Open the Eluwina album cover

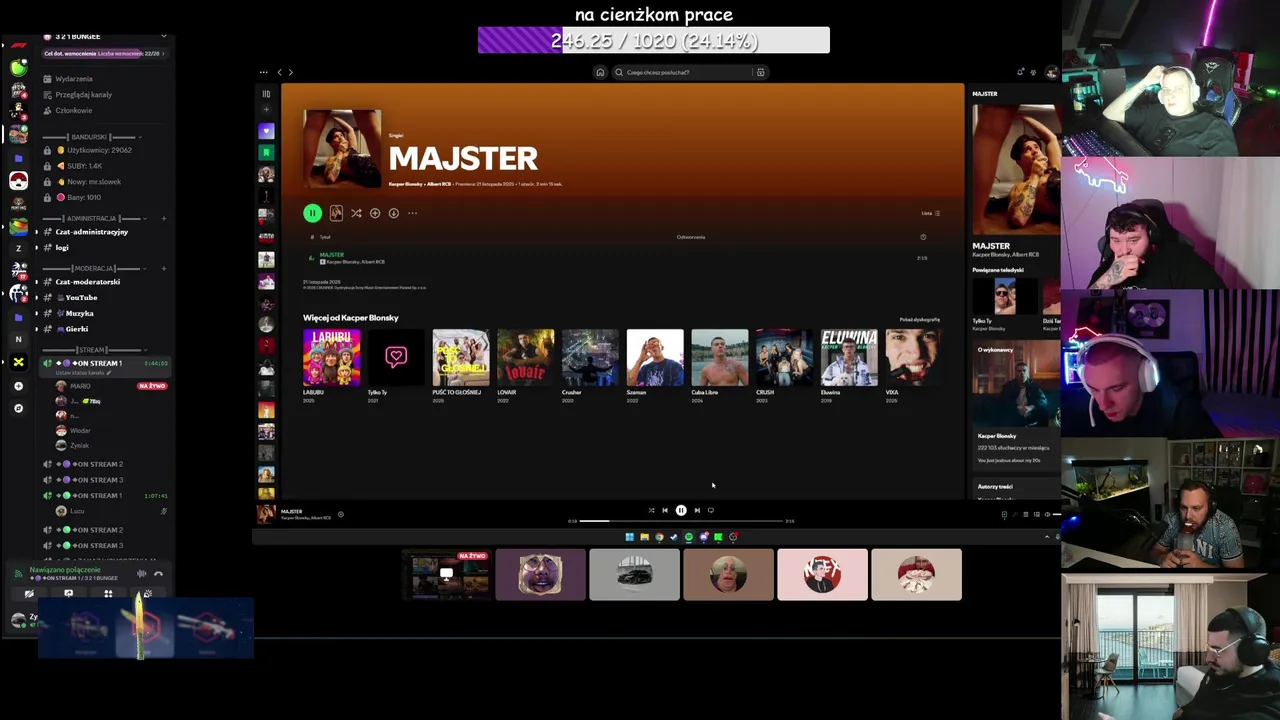click(x=849, y=357)
